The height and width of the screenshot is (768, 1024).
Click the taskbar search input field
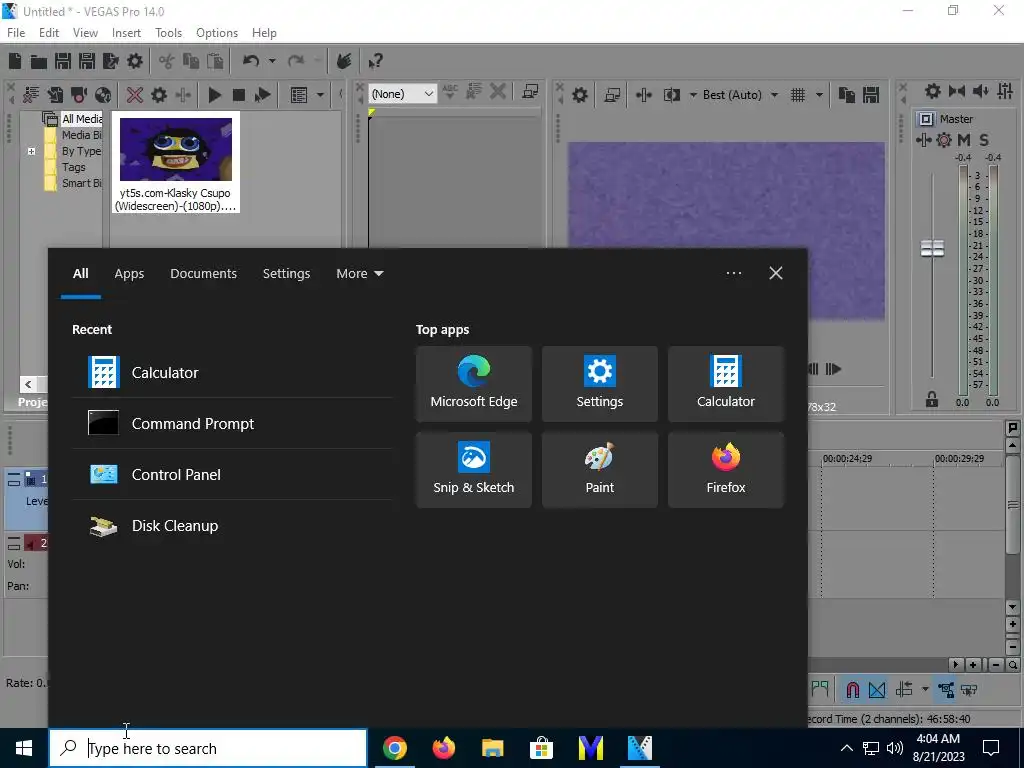pyautogui.click(x=208, y=748)
